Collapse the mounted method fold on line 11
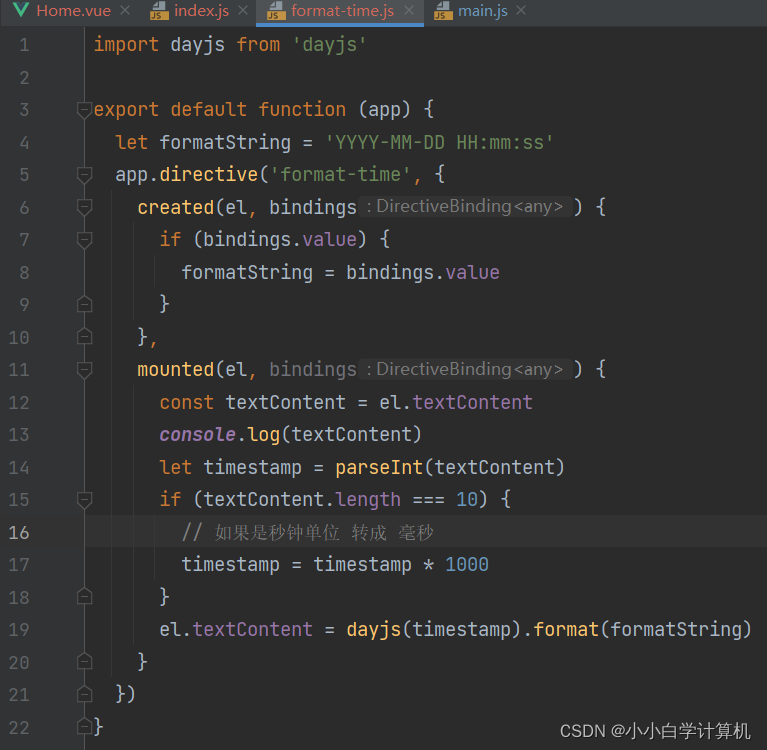This screenshot has width=767, height=750. 85,369
